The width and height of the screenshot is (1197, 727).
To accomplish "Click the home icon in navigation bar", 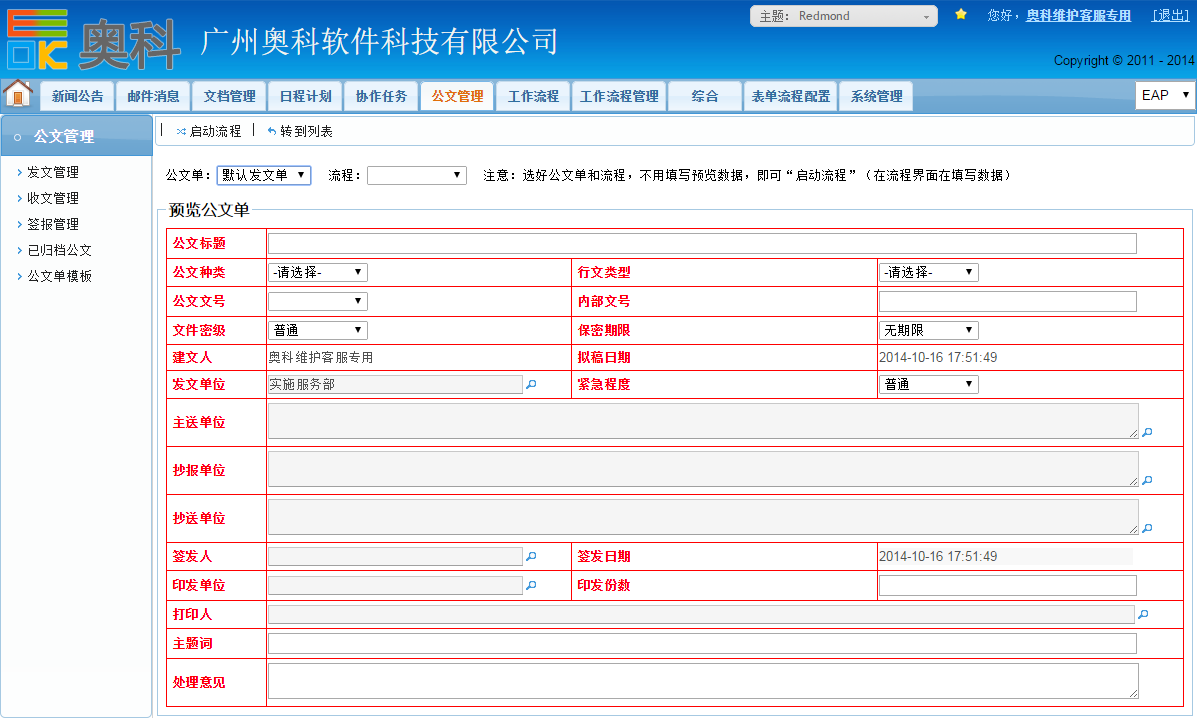I will point(18,94).
